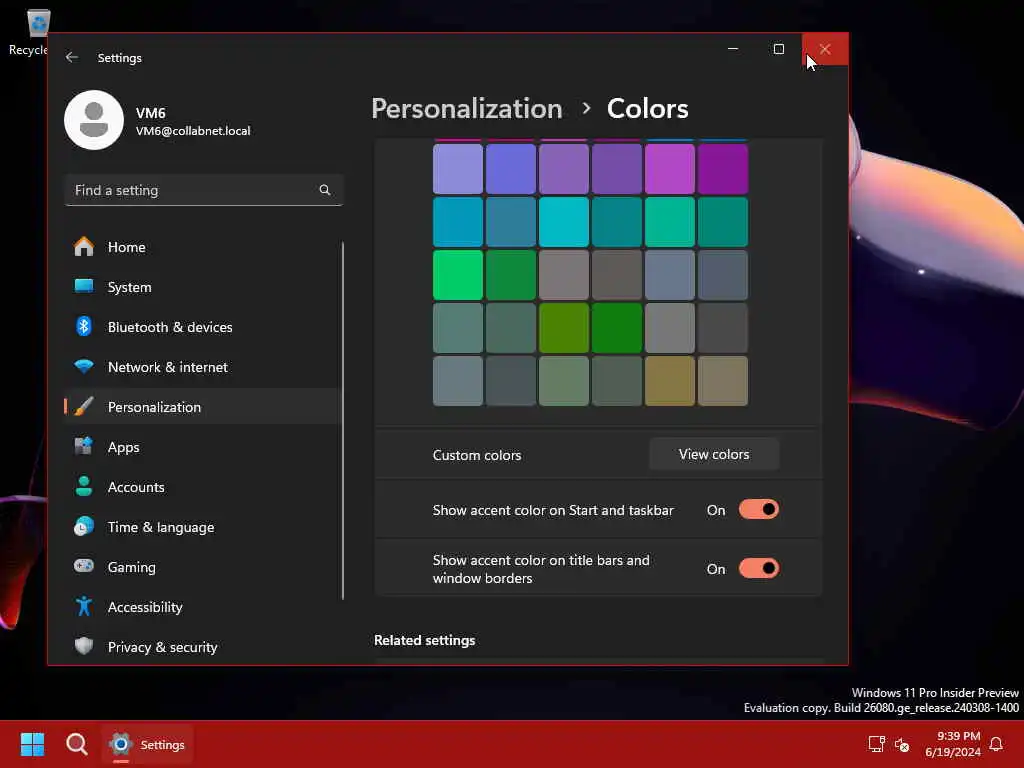1024x768 pixels.
Task: Pick the light lavender color swatch
Action: pos(458,169)
